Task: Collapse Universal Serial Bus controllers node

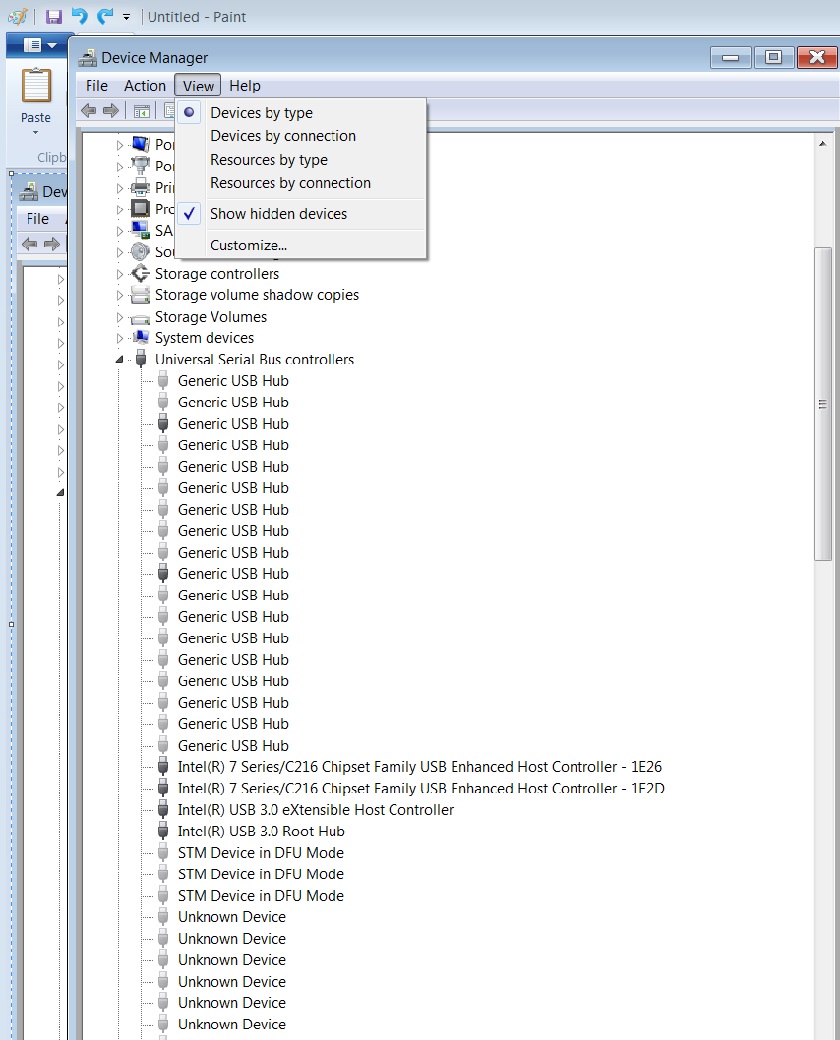Action: click(x=120, y=359)
